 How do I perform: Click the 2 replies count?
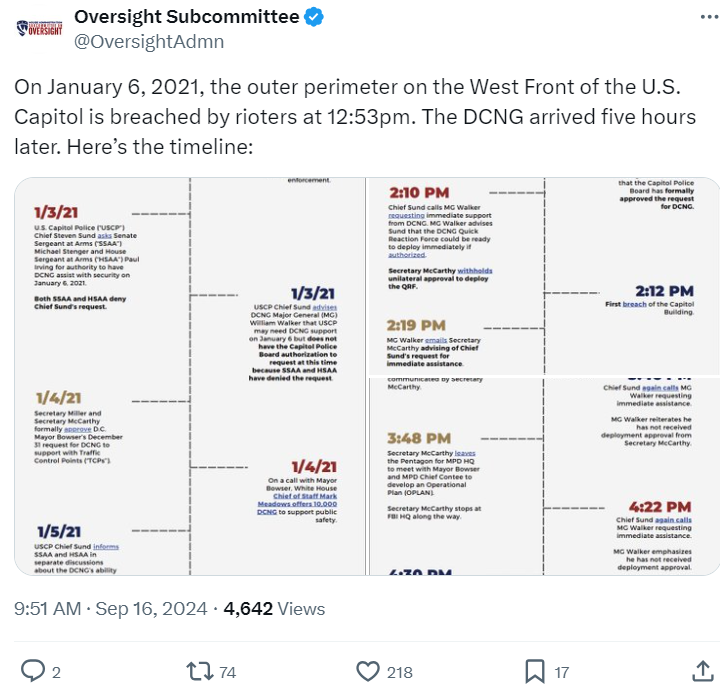pyautogui.click(x=56, y=672)
